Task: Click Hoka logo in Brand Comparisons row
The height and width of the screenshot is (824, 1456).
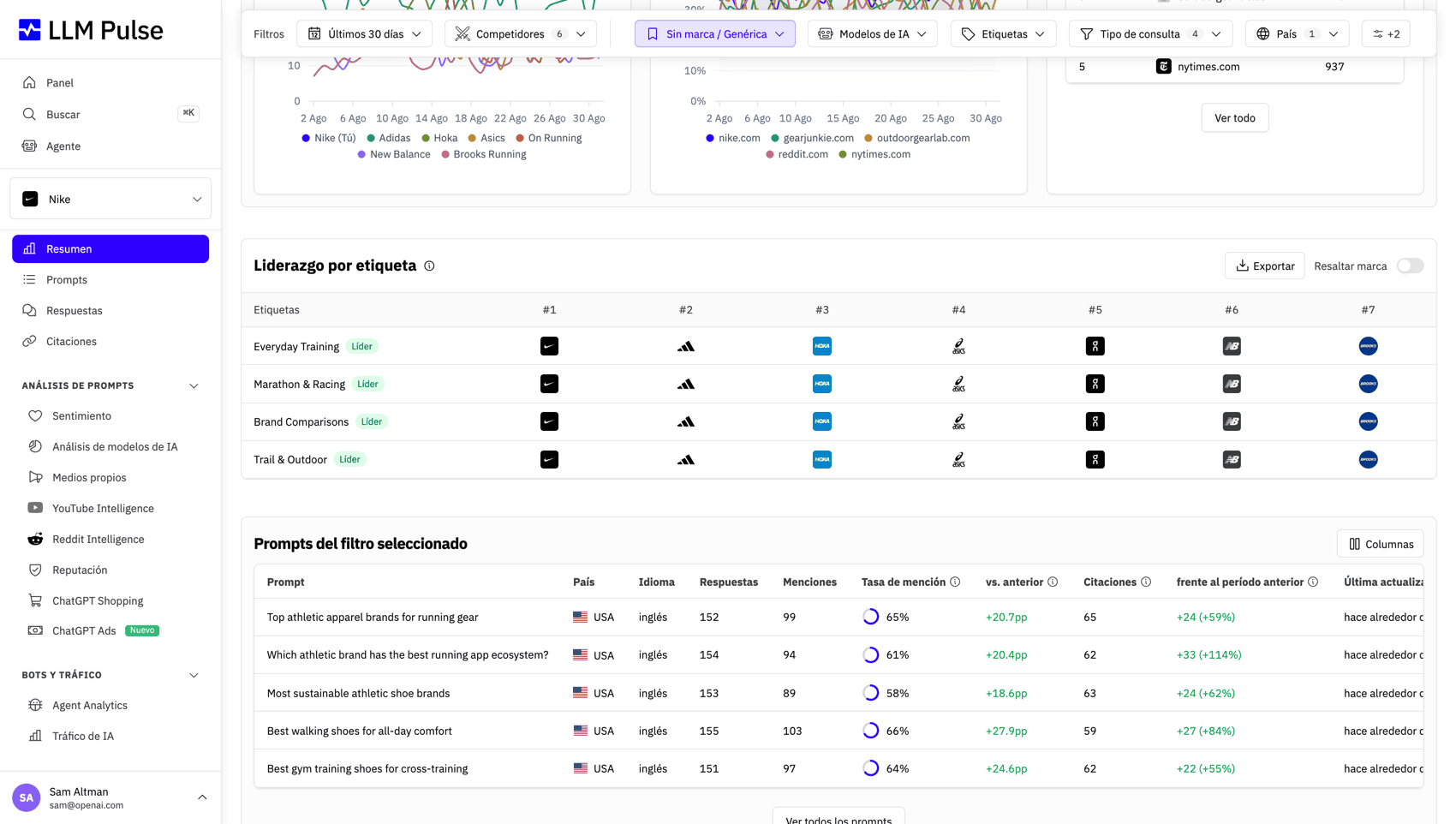Action: [821, 421]
